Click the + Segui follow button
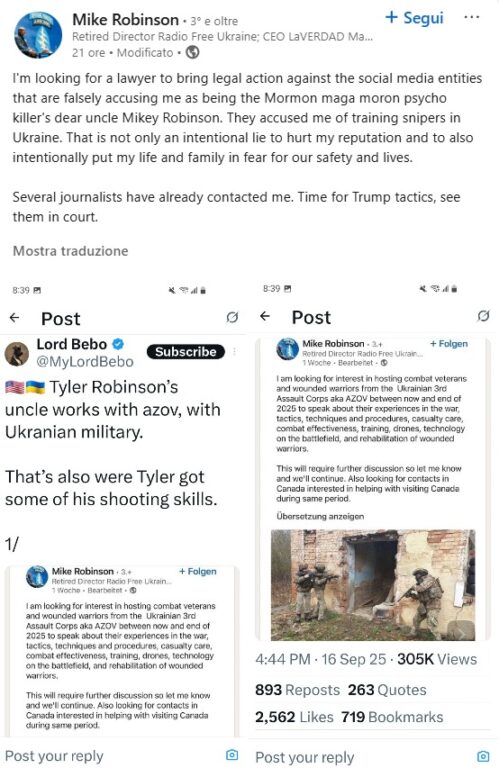 415,18
